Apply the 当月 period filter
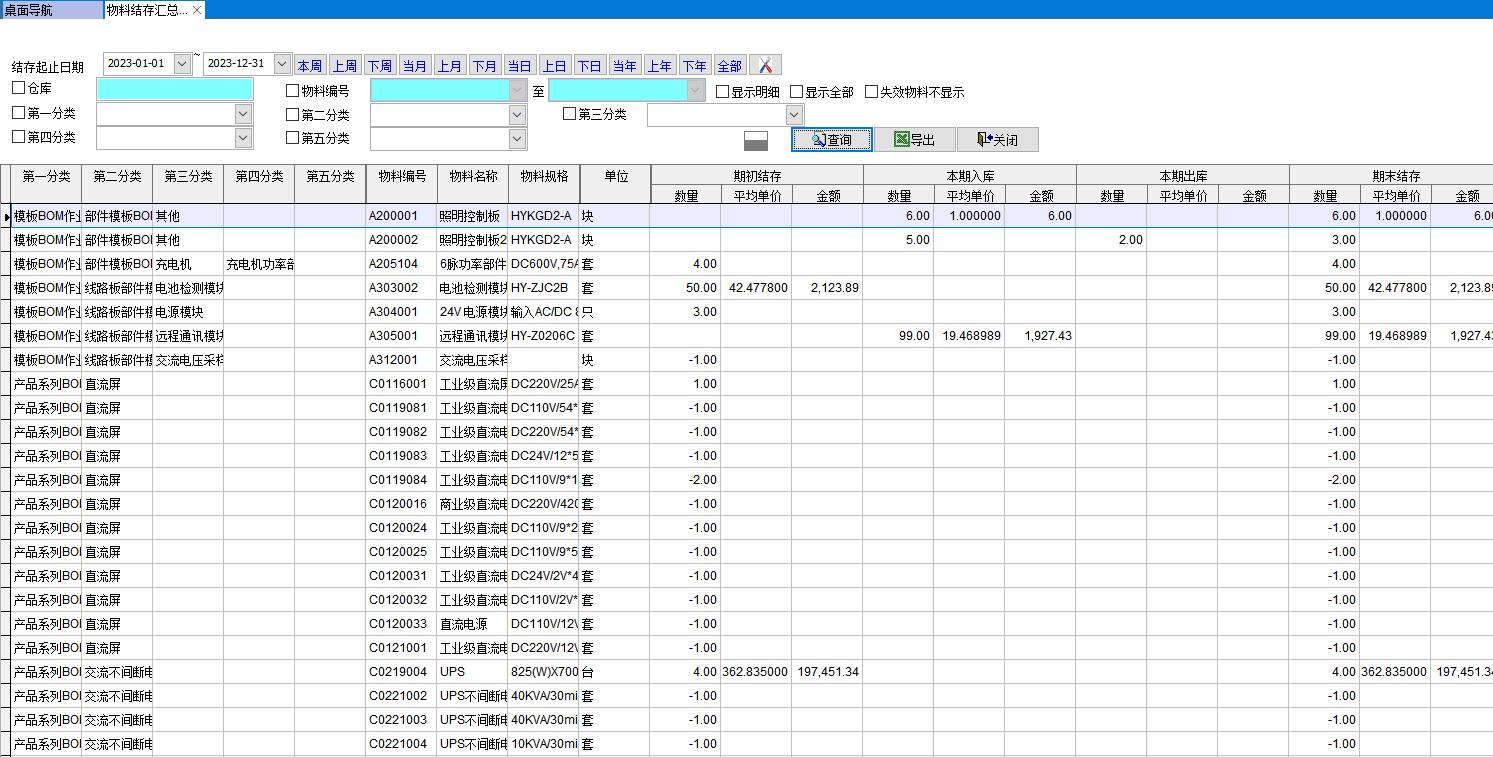The height and width of the screenshot is (757, 1493). [x=415, y=64]
